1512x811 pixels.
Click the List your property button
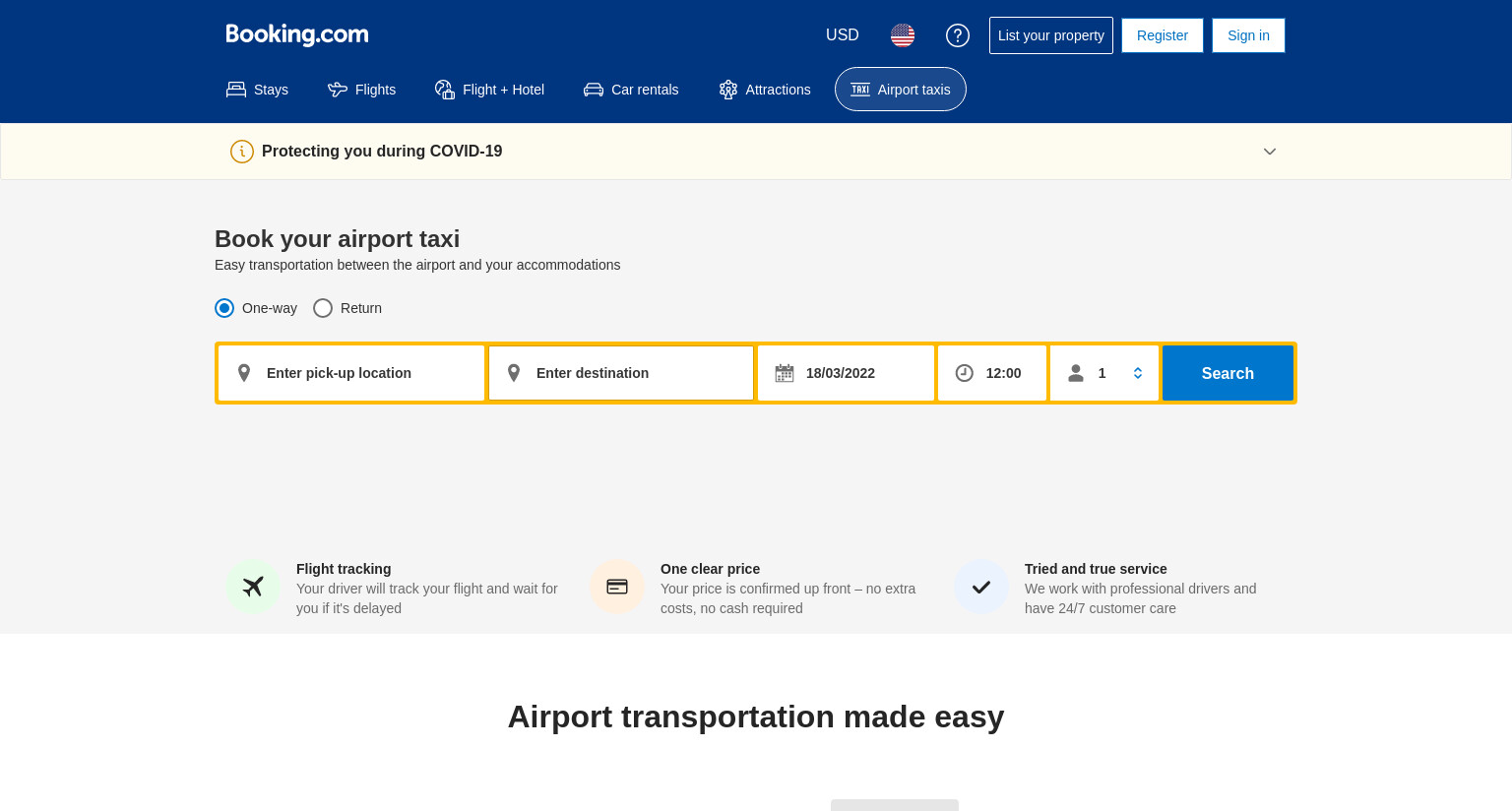tap(1051, 35)
